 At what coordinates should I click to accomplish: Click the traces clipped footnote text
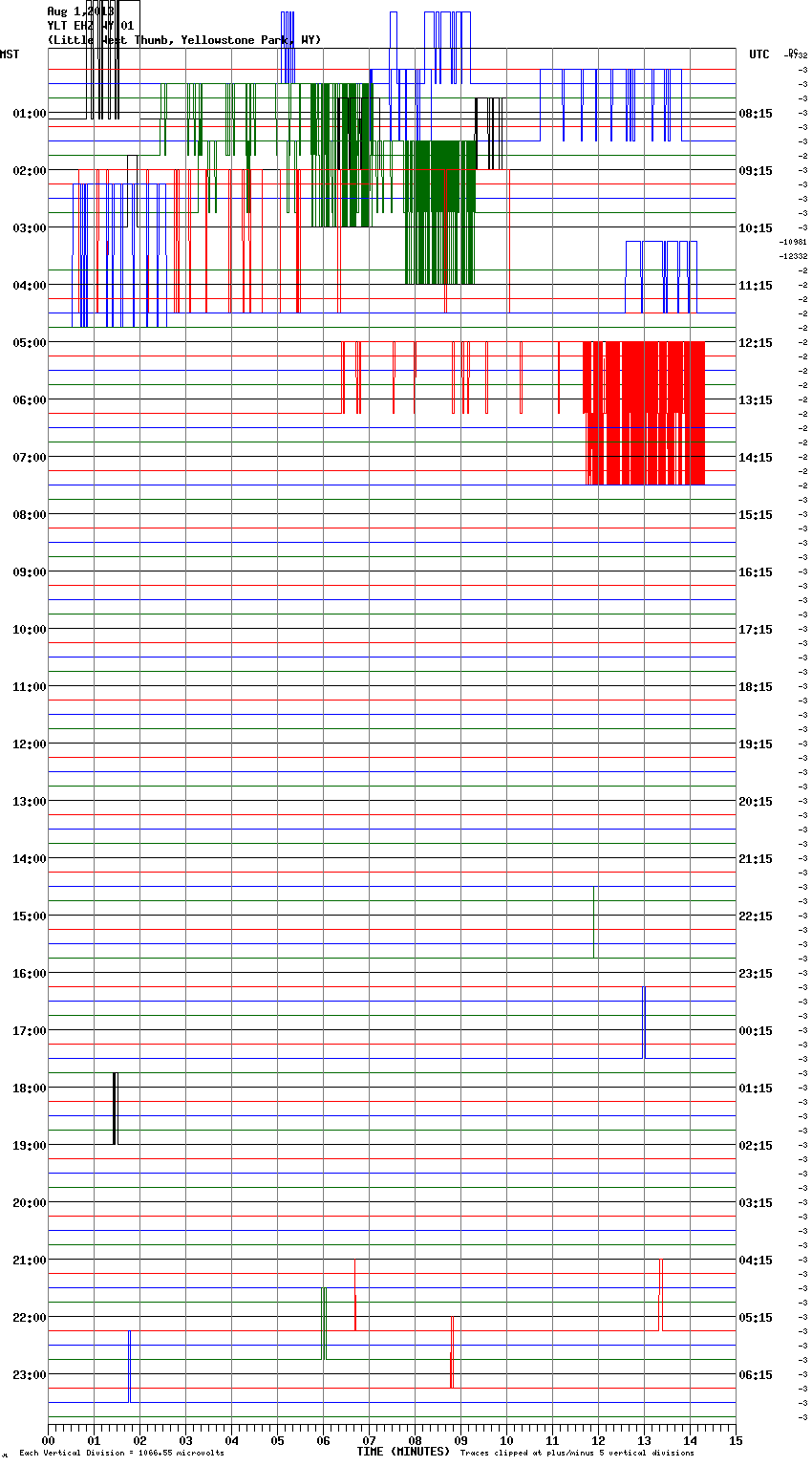click(x=577, y=1453)
